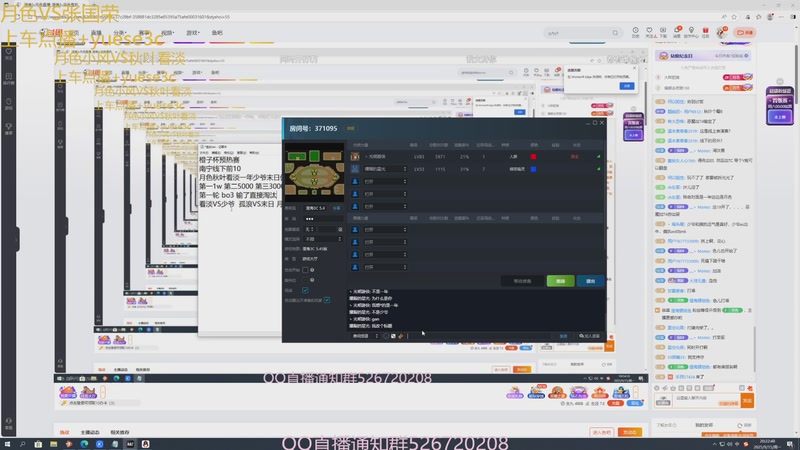Image resolution: width=800 pixels, height=450 pixels.
Task: Uncheck the auto-kick unready players checkbox
Action: (x=327, y=300)
